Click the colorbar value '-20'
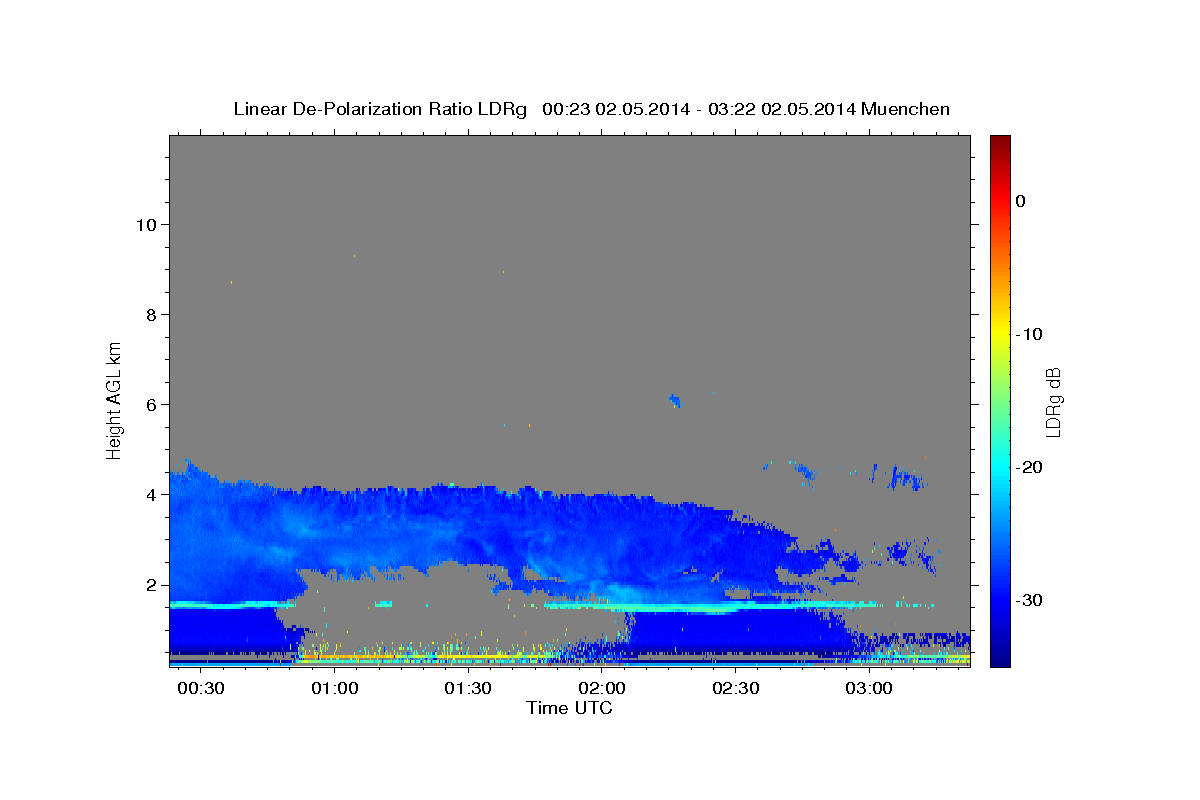This screenshot has width=1200, height=800. coord(1030,467)
